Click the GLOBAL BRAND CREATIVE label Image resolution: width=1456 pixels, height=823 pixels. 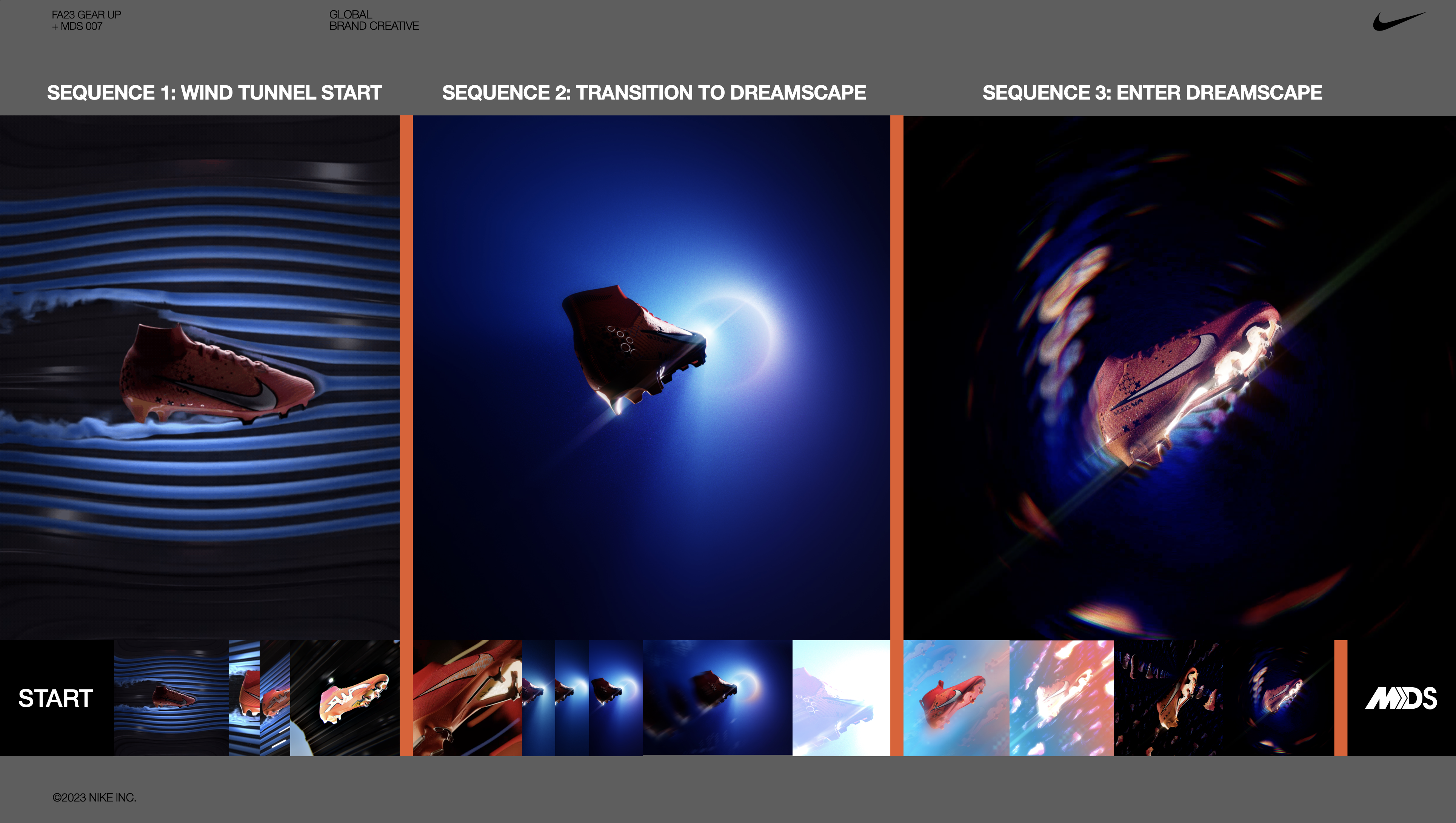coord(374,20)
